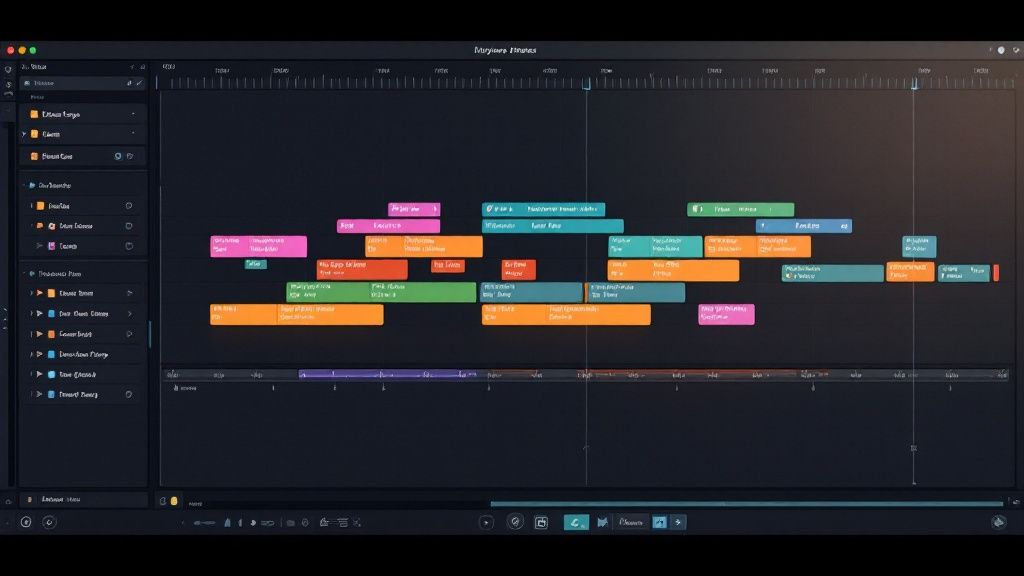Expand the second orange sidebar item with its left arrow

tap(24, 134)
